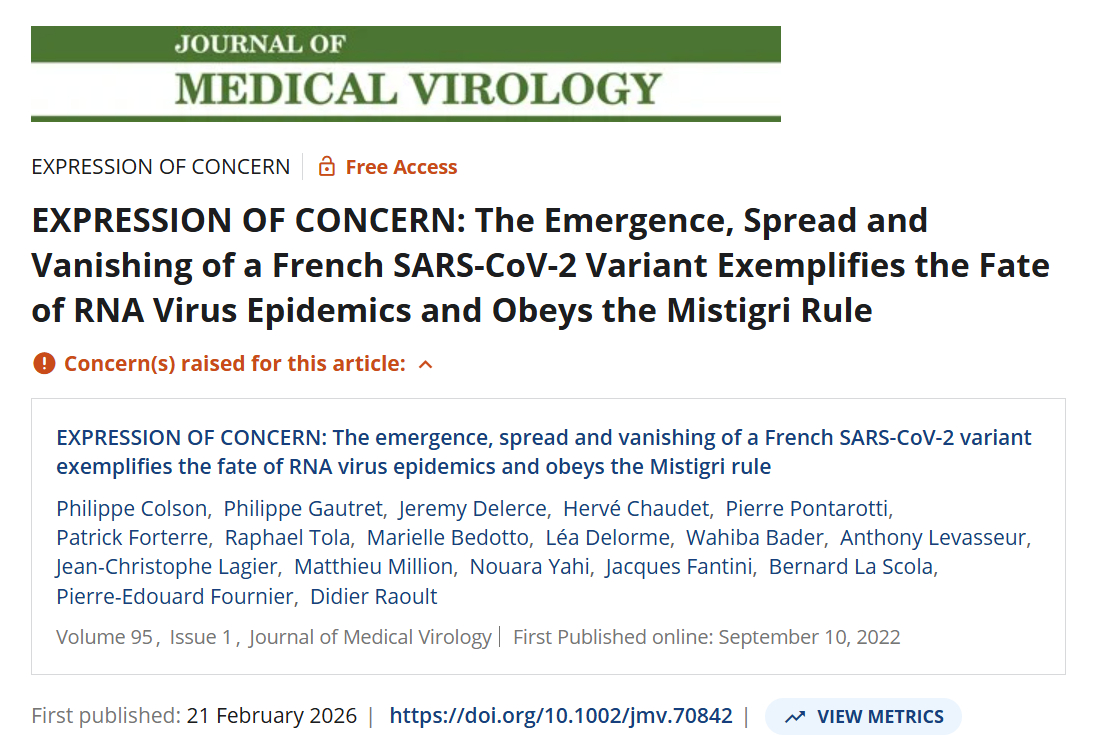Click the View Metrics trend arrow icon

coord(795,717)
